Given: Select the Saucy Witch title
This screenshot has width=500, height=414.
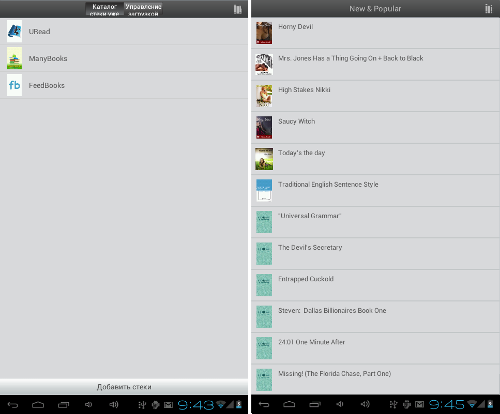Looking at the screenshot, I should [297, 121].
